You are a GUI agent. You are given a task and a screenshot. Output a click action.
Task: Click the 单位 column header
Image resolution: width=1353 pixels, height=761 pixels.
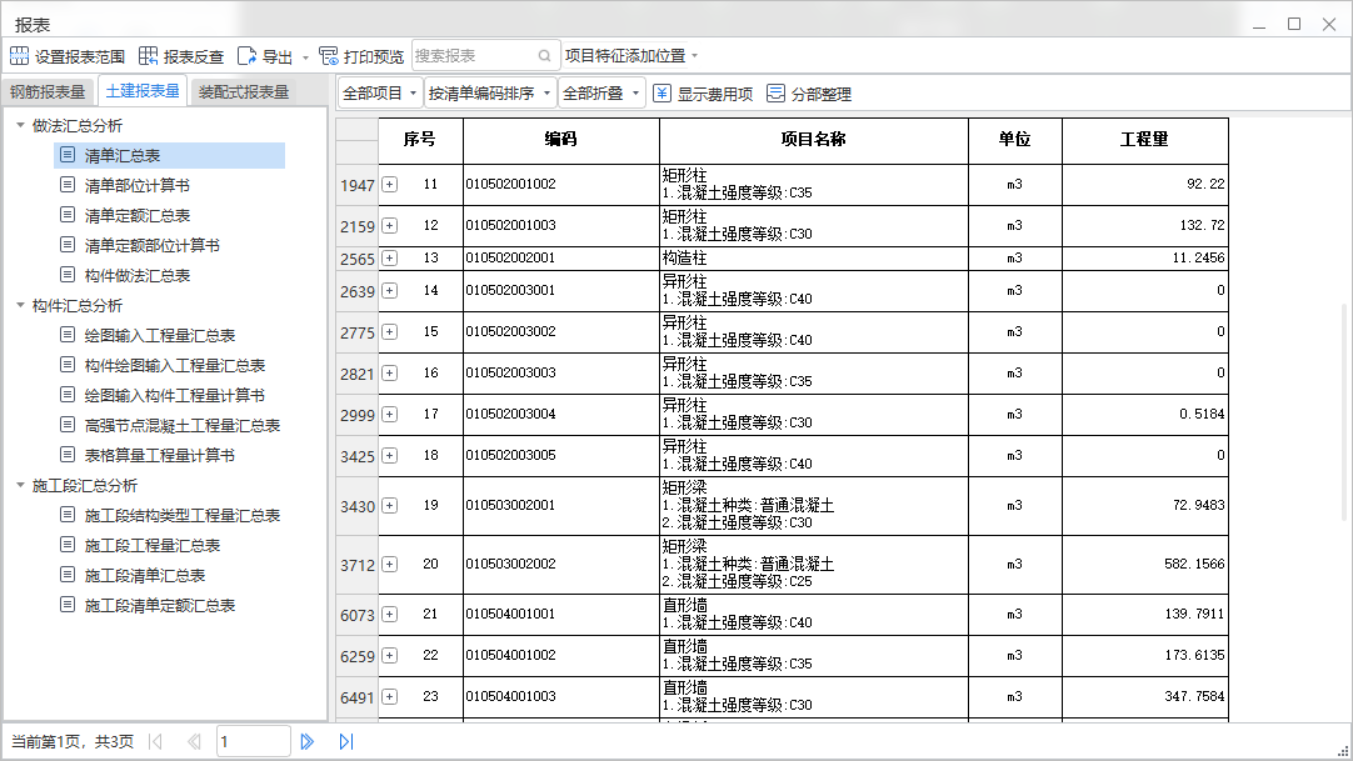1015,140
